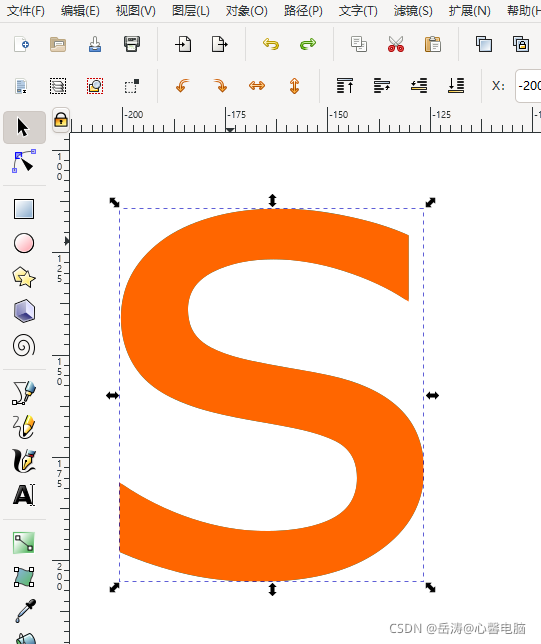Select the Mesh gradient tool
The width and height of the screenshot is (541, 644).
pyautogui.click(x=24, y=577)
